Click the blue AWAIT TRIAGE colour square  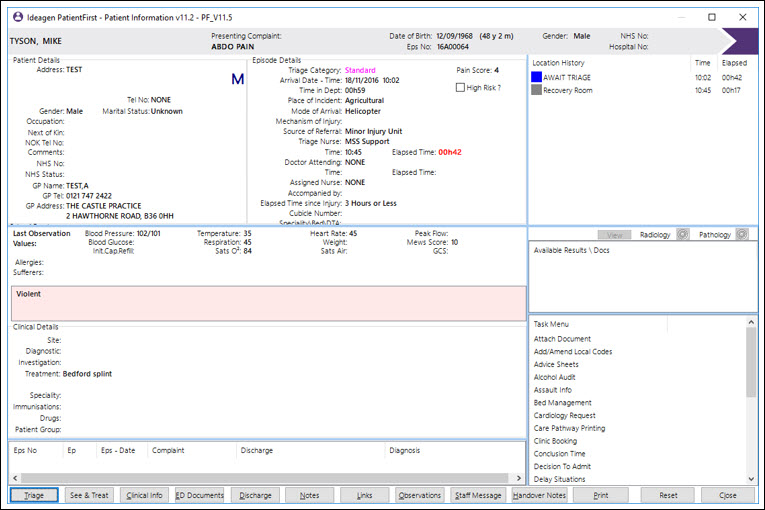click(x=536, y=77)
